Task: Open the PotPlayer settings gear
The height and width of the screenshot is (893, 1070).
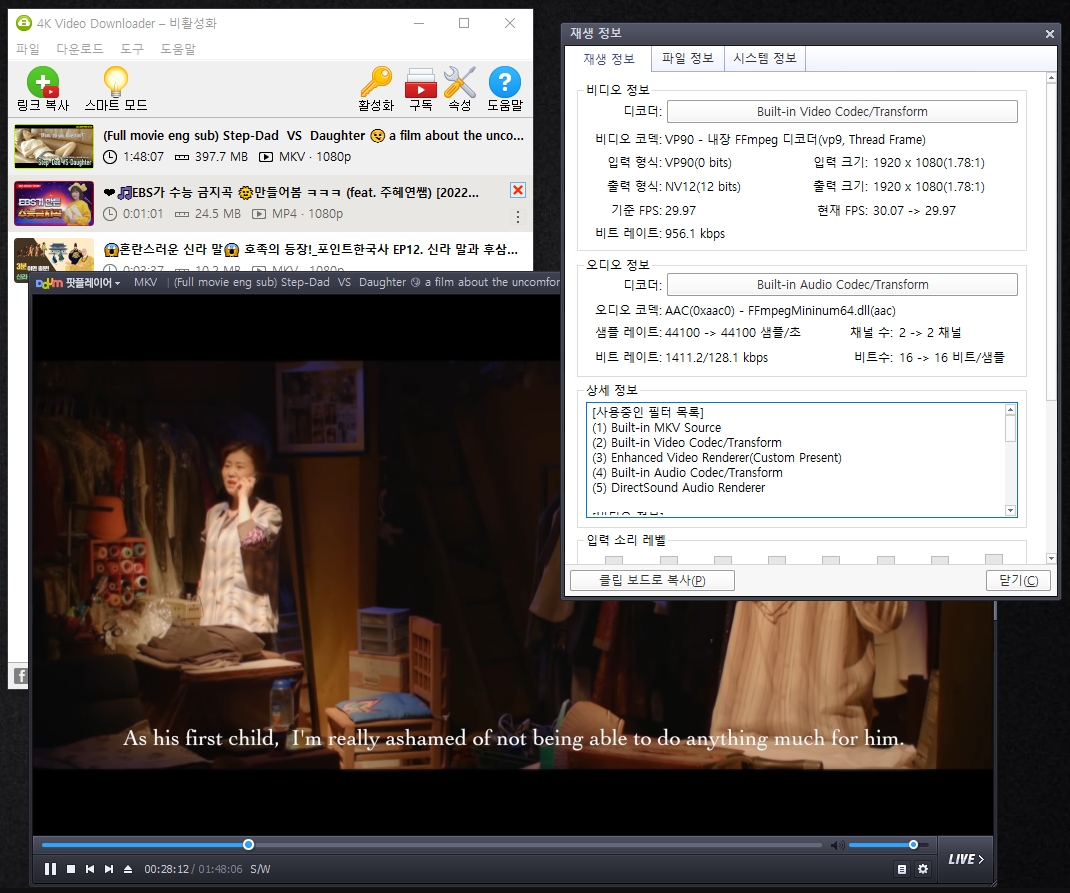Action: coord(923,869)
